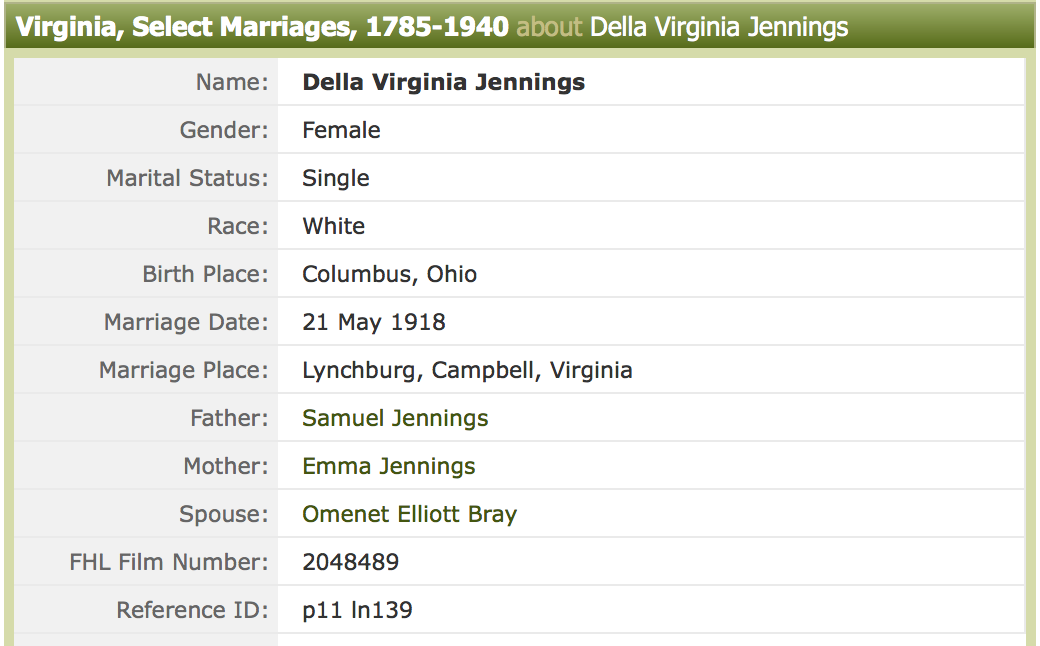
Task: Open mother Emma Jennings' record link
Action: pyautogui.click(x=389, y=466)
